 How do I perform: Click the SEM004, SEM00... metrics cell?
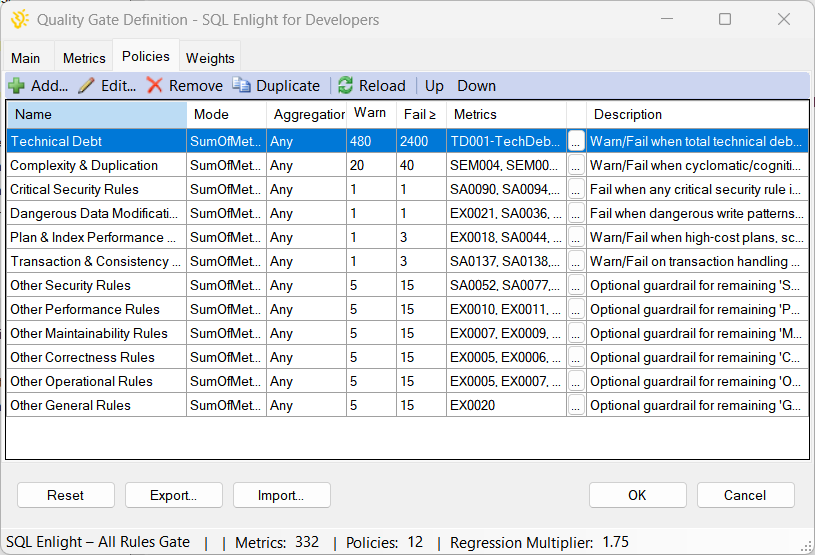point(504,165)
